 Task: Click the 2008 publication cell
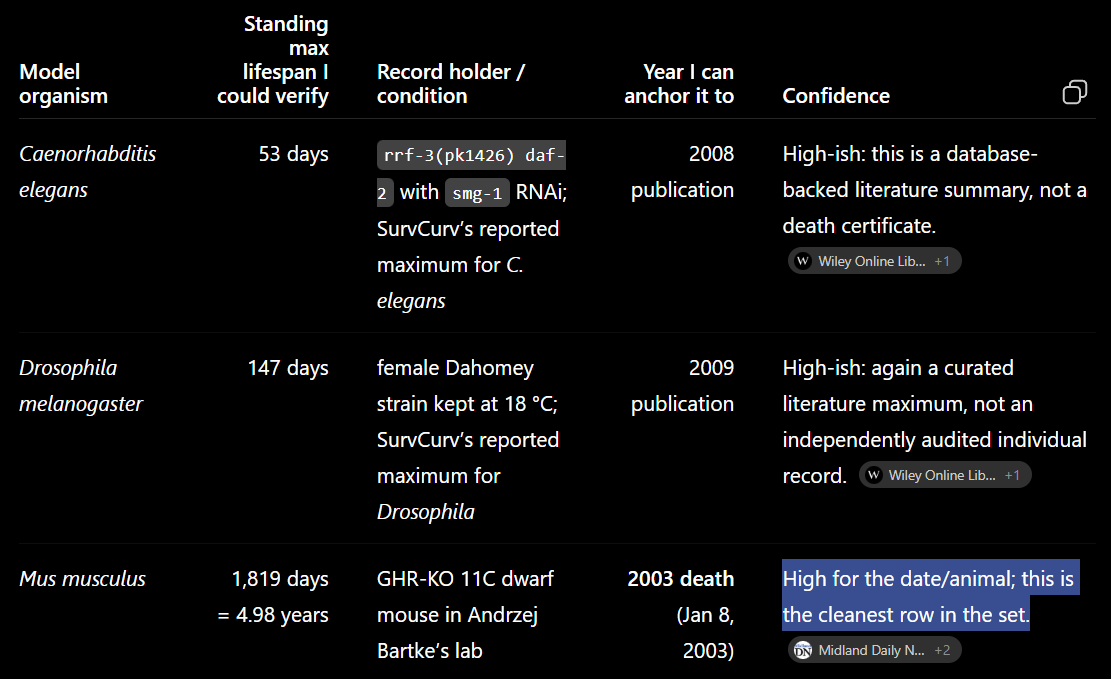tap(682, 172)
